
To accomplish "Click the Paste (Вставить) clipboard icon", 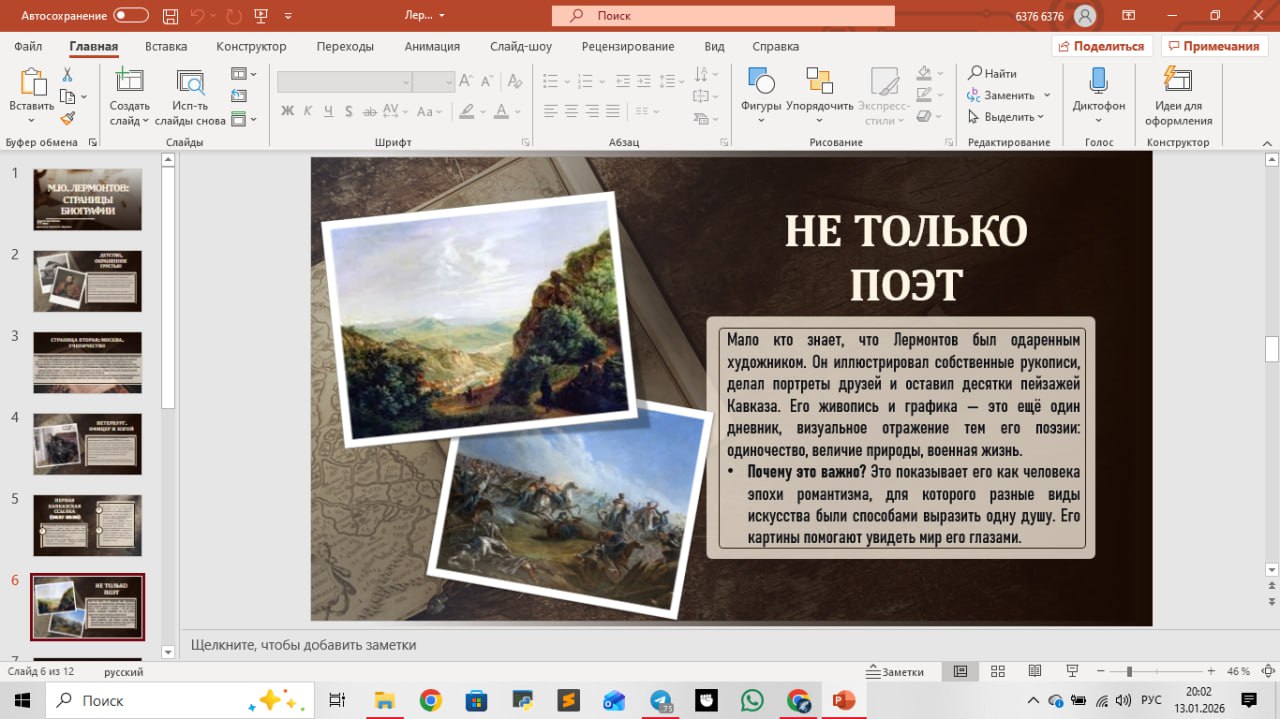I will 32,82.
